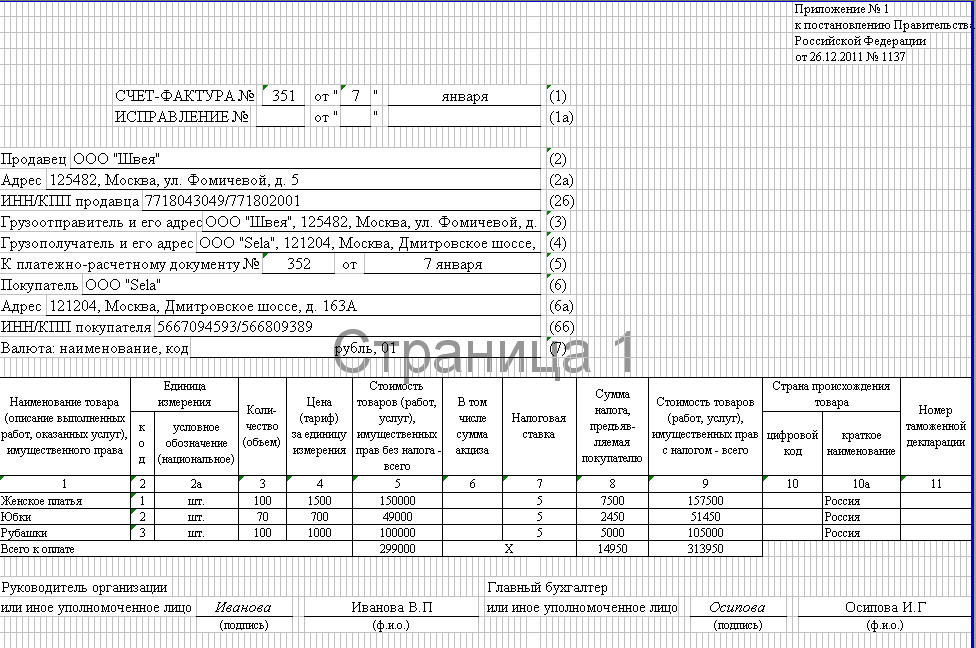The height and width of the screenshot is (648, 976).
Task: Select the "Номер таможенной декларации" header
Action: [936, 426]
